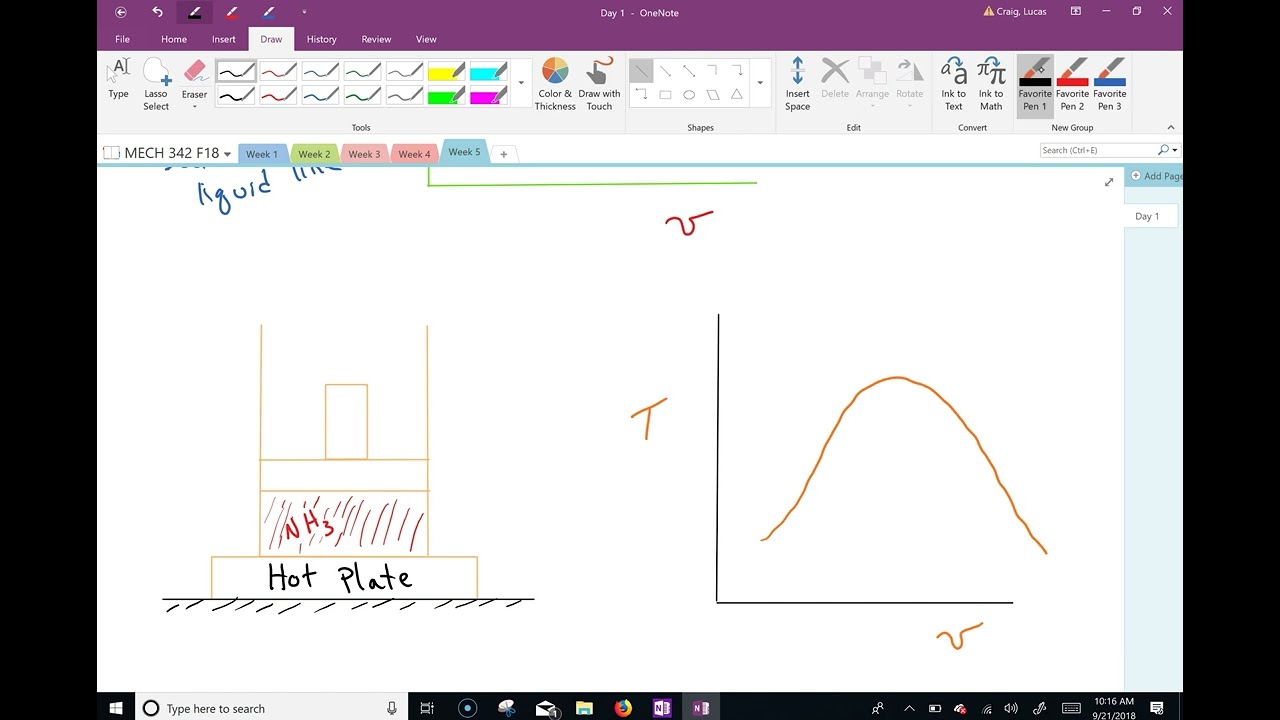
Task: Select the oval shape
Action: click(x=689, y=95)
